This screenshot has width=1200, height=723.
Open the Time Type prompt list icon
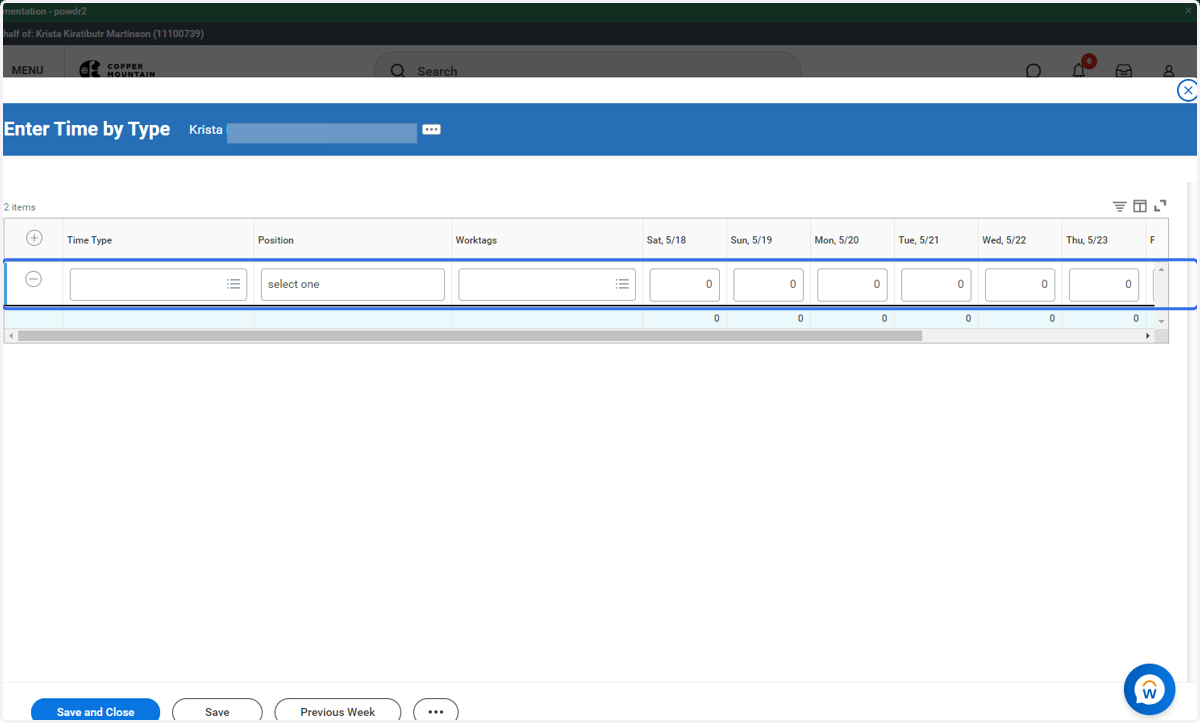(233, 284)
